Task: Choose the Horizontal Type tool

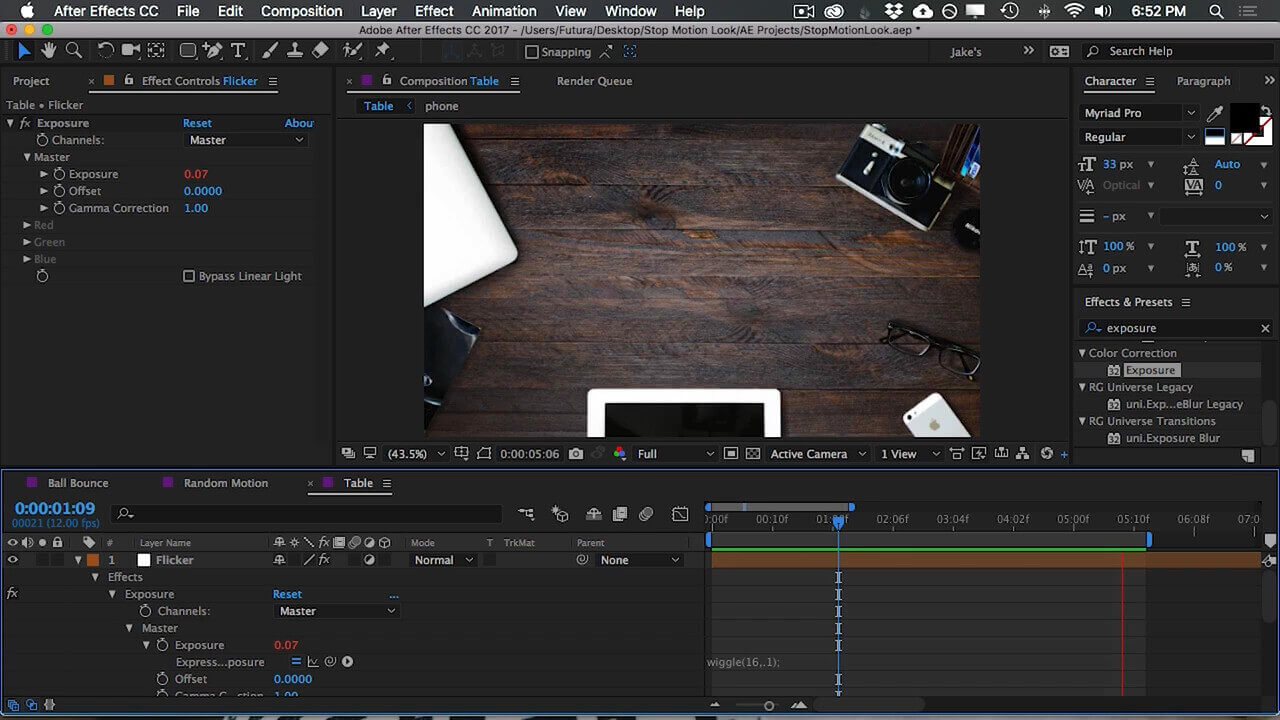Action: coord(238,51)
